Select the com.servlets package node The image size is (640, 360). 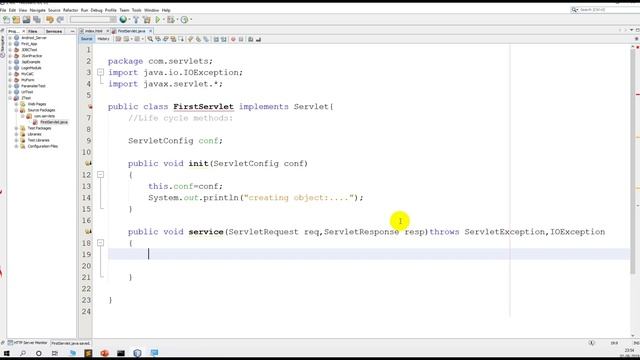[x=44, y=116]
